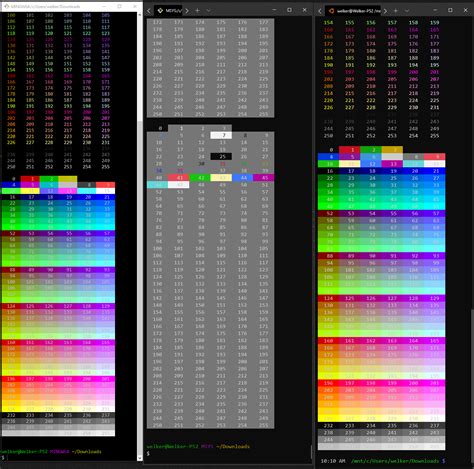
Task: Click the red cell 41 in the MSYS window
Action: click(179, 178)
